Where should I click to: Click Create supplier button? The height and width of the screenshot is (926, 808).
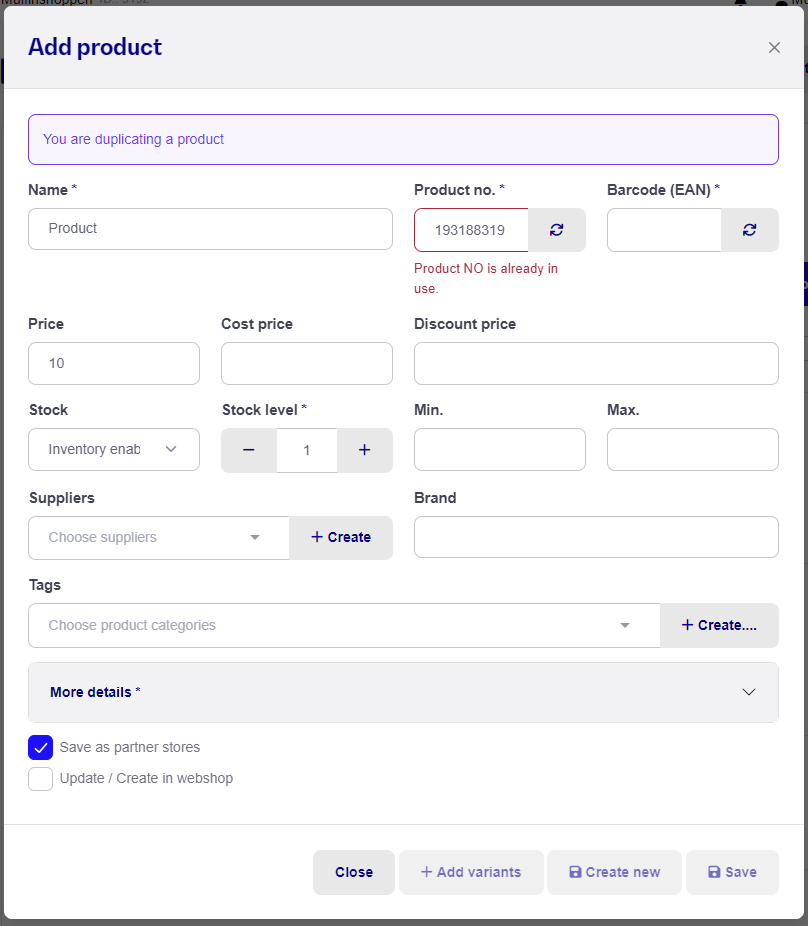pyautogui.click(x=341, y=537)
